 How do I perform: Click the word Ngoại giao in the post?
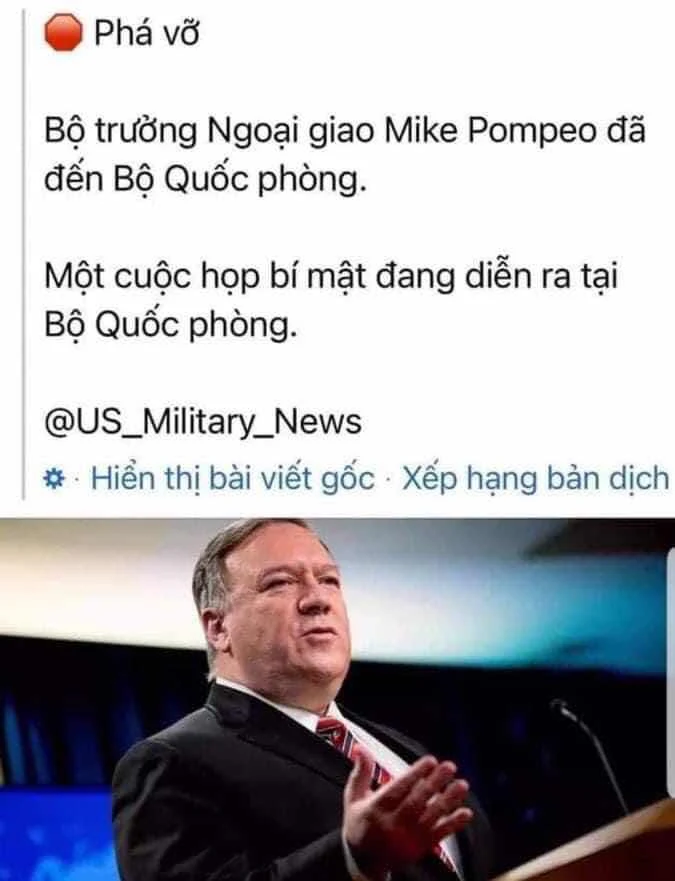(x=291, y=132)
